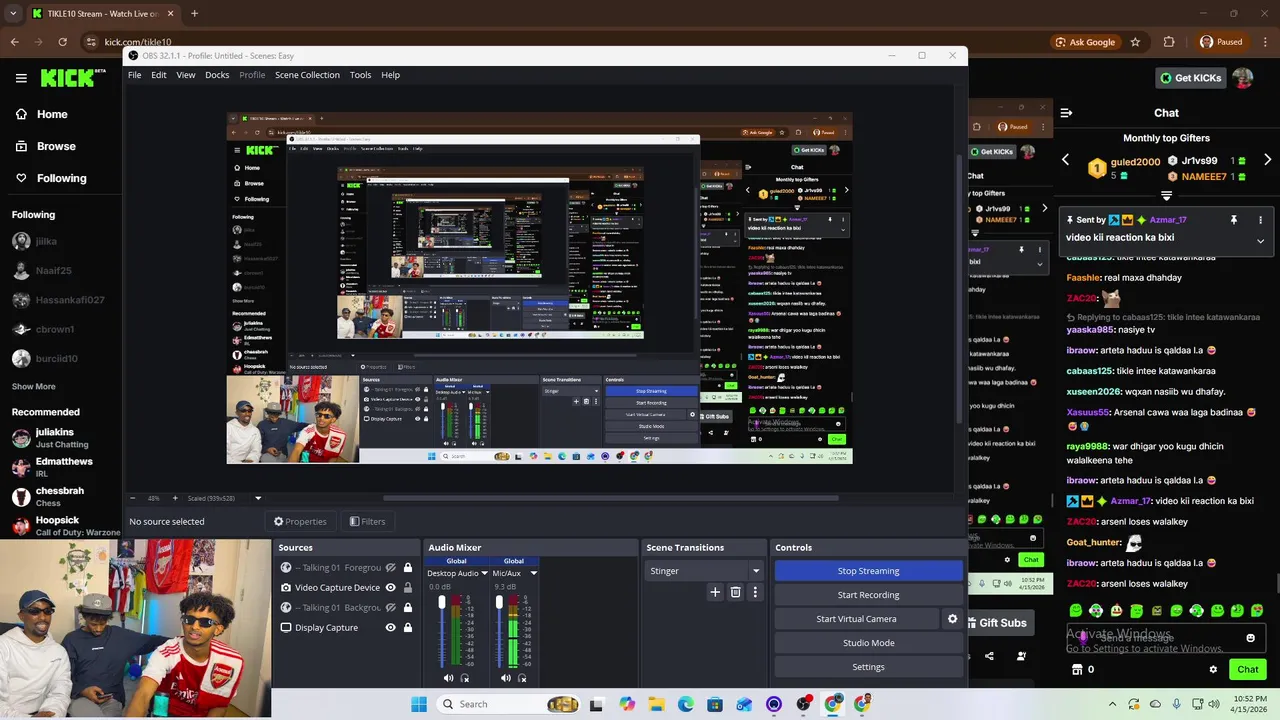Viewport: 1280px width, 720px height.
Task: Click Start Recording button
Action: point(868,595)
